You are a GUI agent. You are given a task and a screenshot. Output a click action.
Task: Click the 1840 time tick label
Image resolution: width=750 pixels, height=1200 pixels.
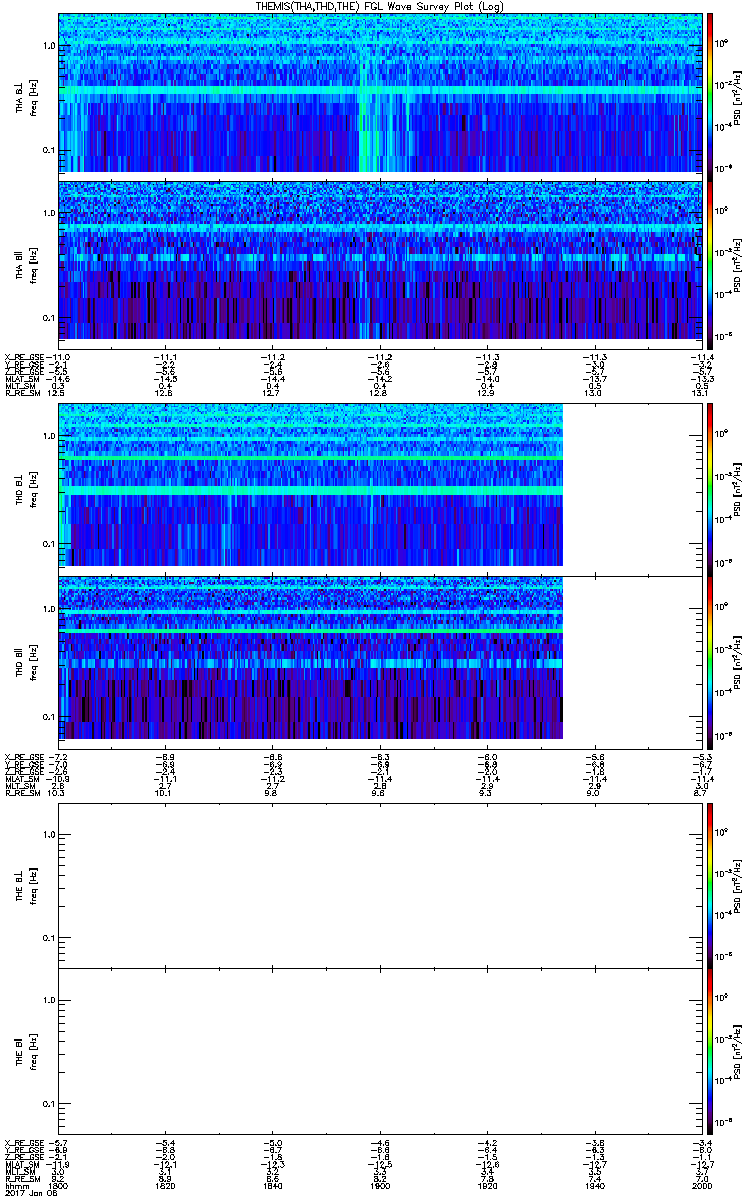click(x=272, y=1186)
